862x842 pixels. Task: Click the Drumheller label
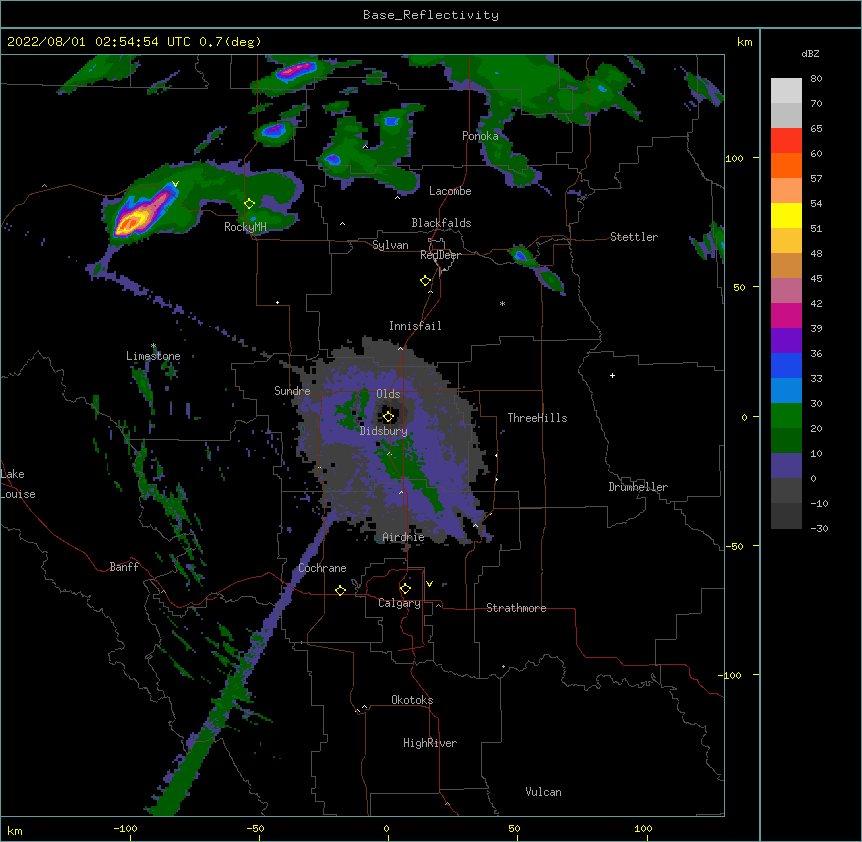(x=638, y=487)
